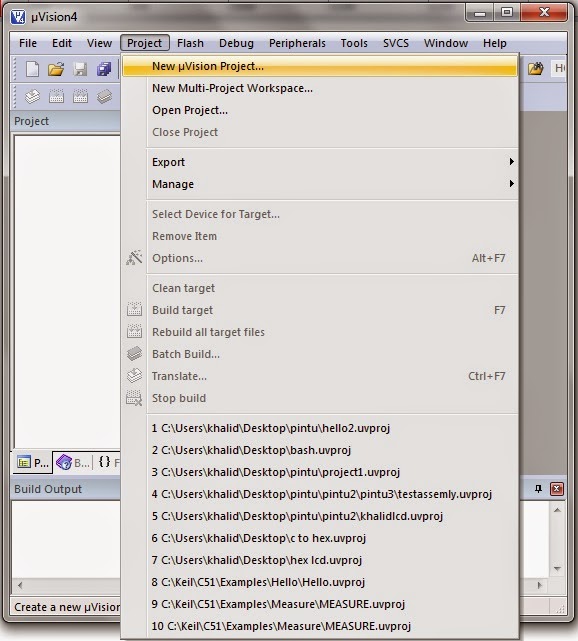Open recent project testassemly.uvproj
The width and height of the screenshot is (578, 641).
pos(320,494)
